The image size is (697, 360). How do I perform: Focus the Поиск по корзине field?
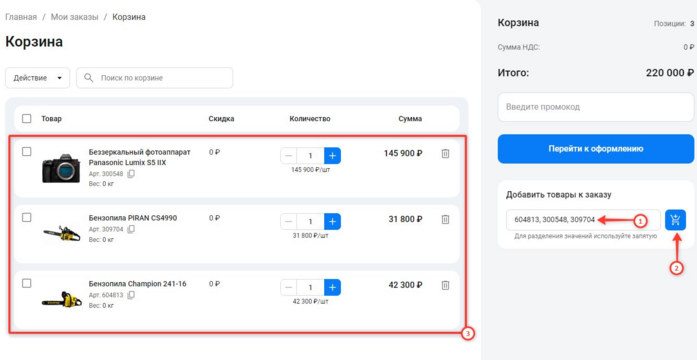pos(155,78)
